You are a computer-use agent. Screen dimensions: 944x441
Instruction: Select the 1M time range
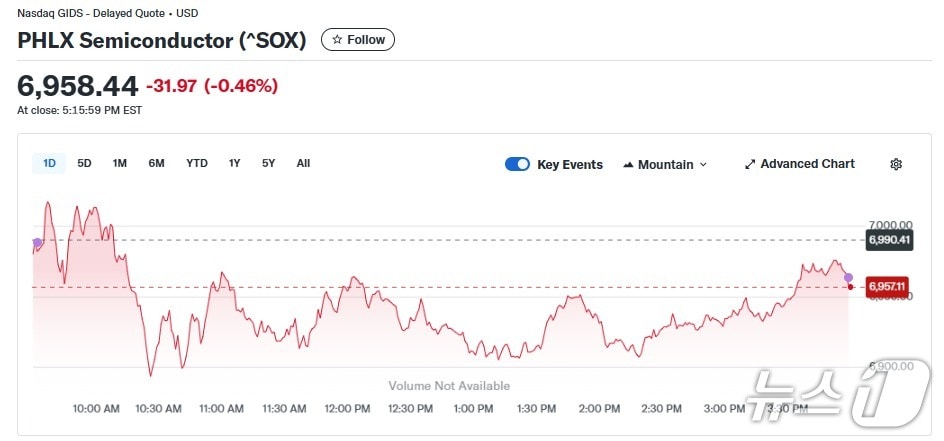(120, 163)
